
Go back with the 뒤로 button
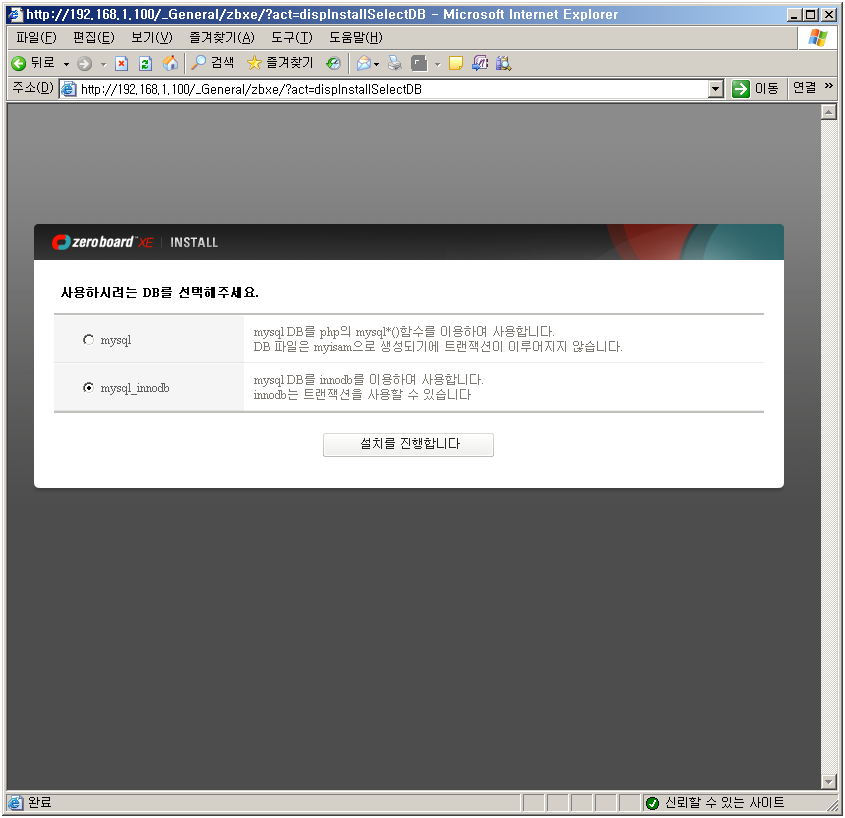click(32, 64)
